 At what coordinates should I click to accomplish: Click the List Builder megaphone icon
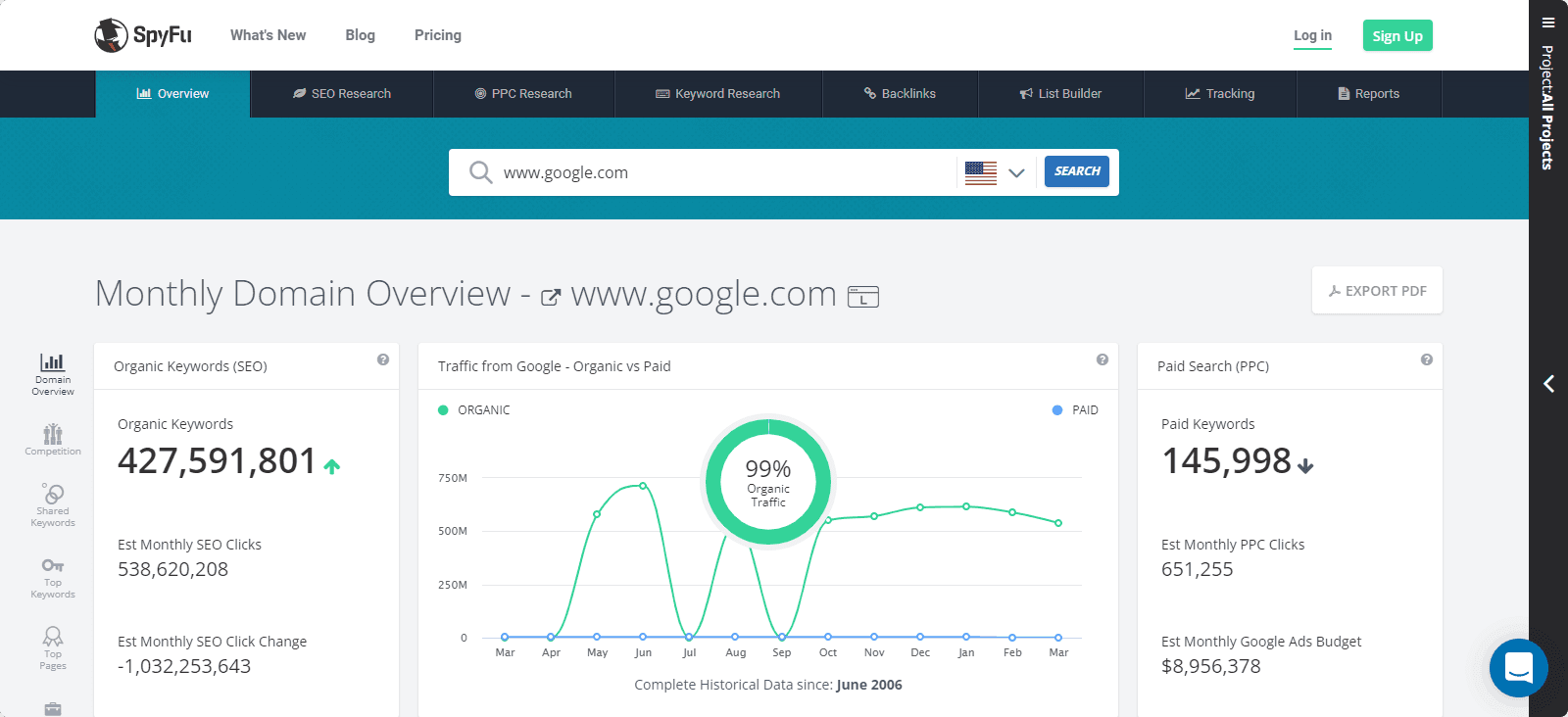(1026, 94)
